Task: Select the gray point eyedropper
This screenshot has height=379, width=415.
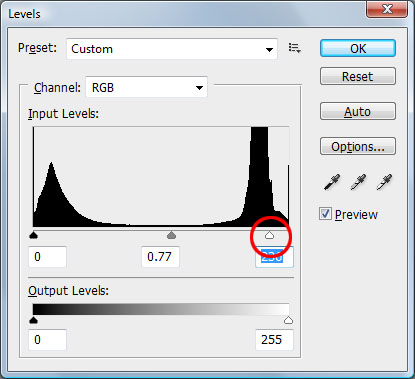Action: pos(358,182)
